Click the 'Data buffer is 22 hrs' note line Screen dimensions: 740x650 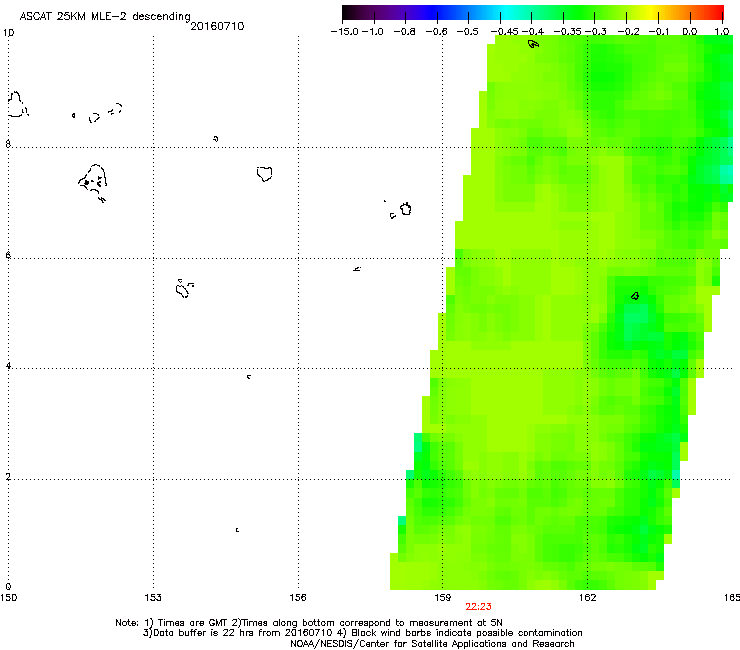(x=362, y=633)
